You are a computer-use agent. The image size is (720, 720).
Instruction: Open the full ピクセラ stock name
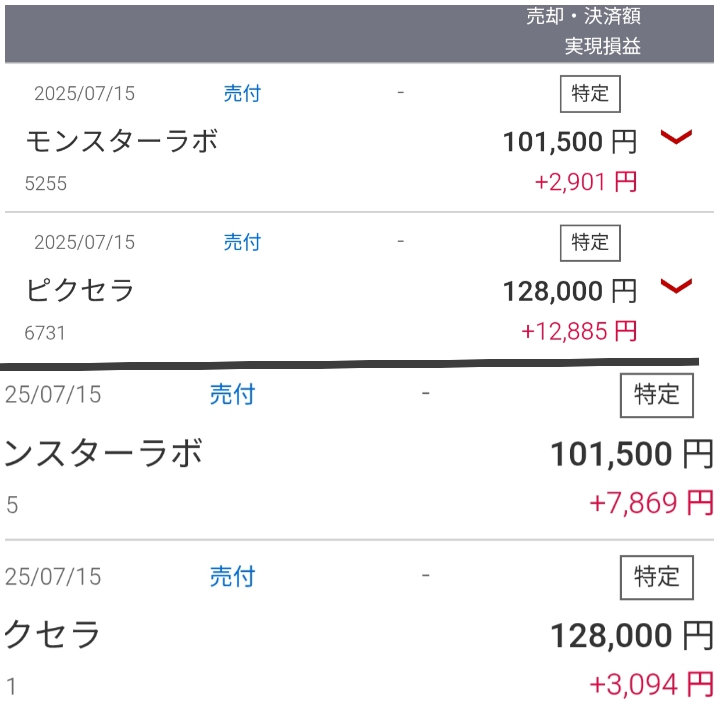[80, 290]
